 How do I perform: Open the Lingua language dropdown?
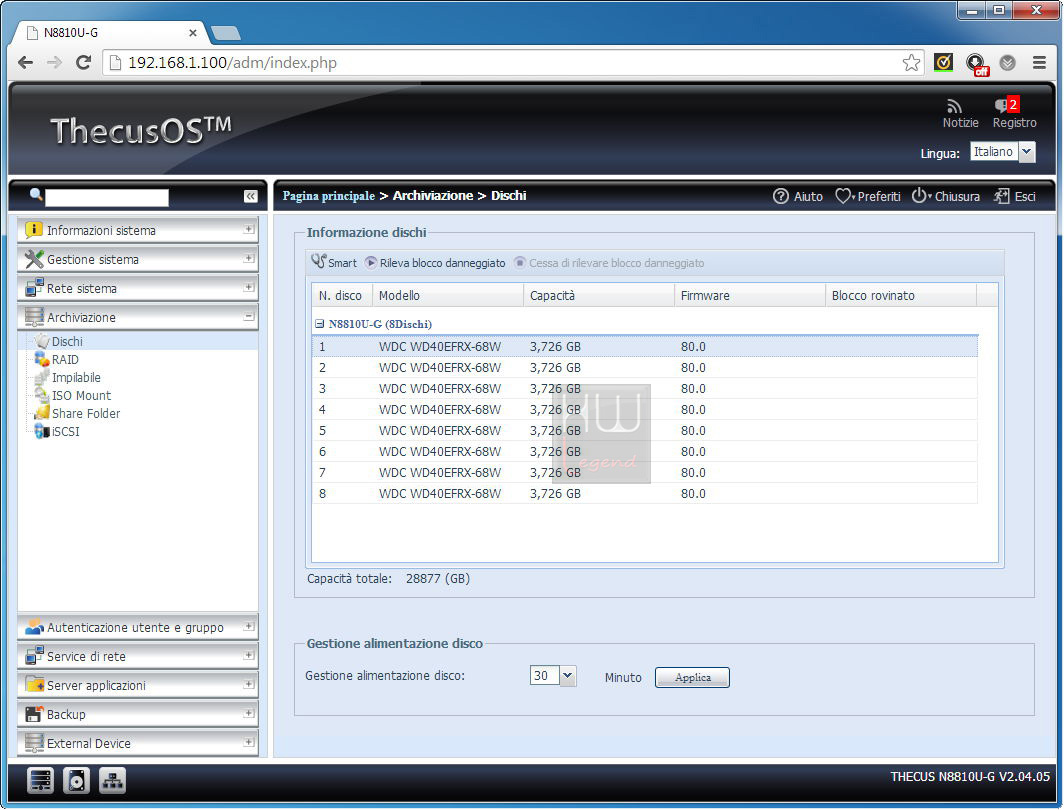(1027, 152)
